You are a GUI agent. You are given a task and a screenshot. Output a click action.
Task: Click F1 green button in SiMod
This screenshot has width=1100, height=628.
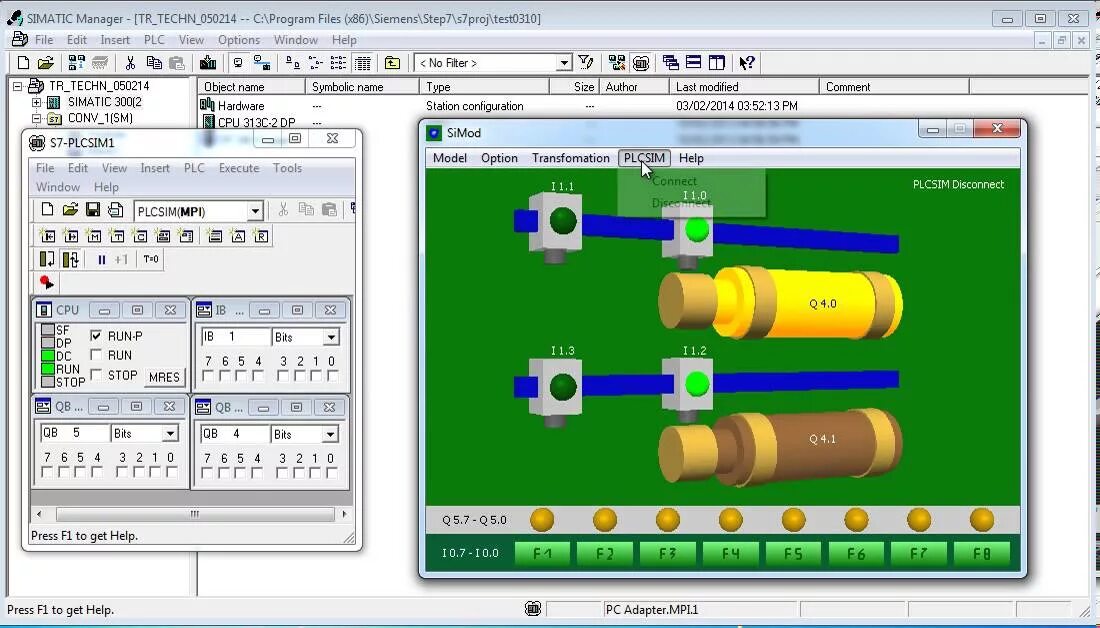point(542,554)
